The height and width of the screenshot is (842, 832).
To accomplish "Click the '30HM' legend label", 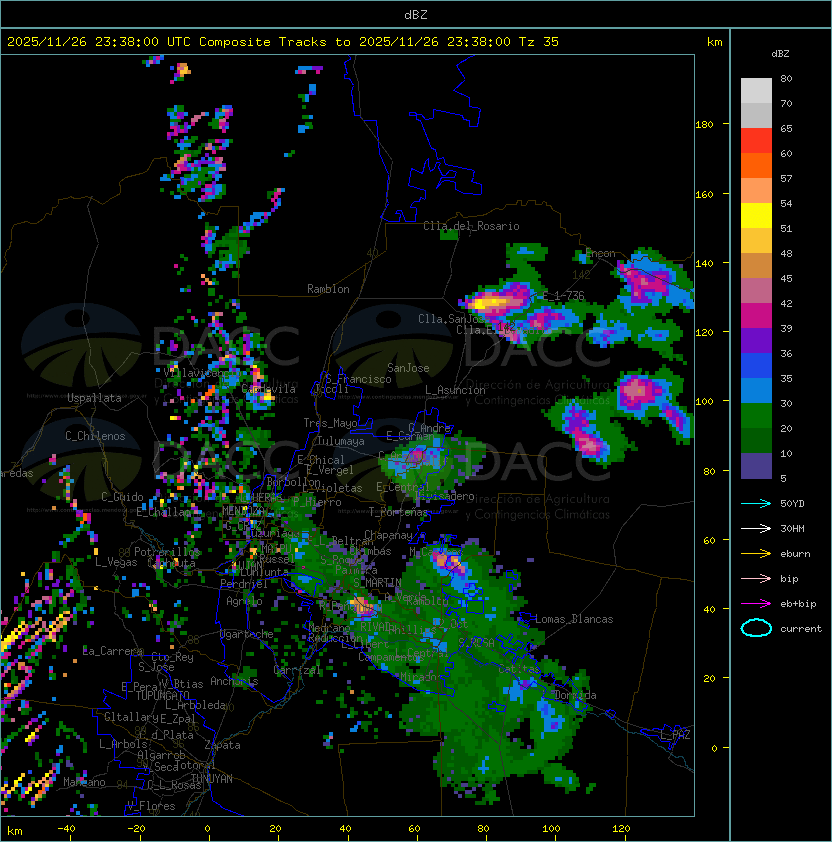I will (792, 528).
